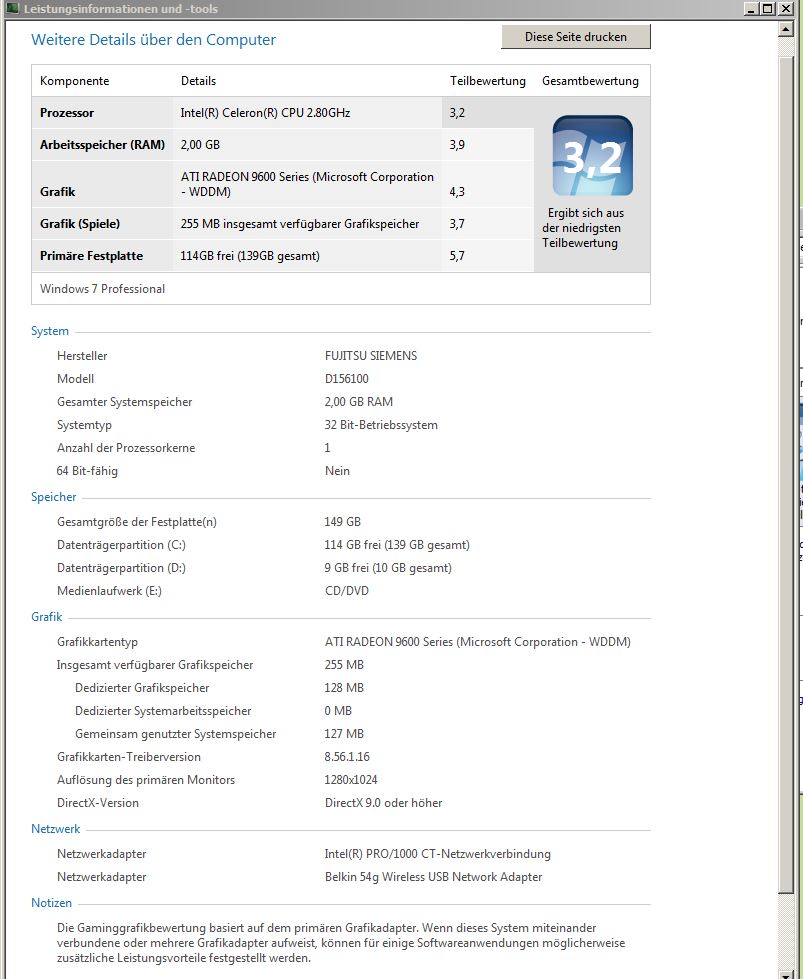This screenshot has width=803, height=979.
Task: Click the Anzahl der Prozessorkerne label
Action: pos(126,448)
